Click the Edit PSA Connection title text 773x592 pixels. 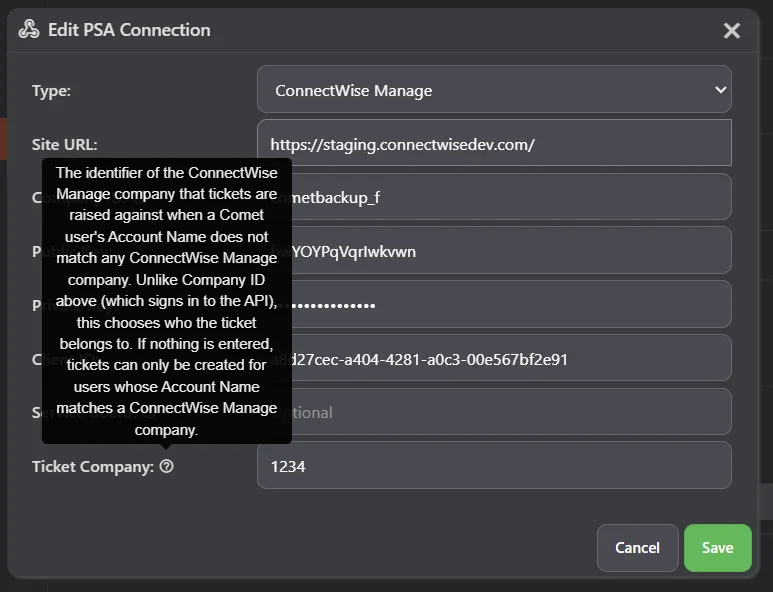[129, 30]
